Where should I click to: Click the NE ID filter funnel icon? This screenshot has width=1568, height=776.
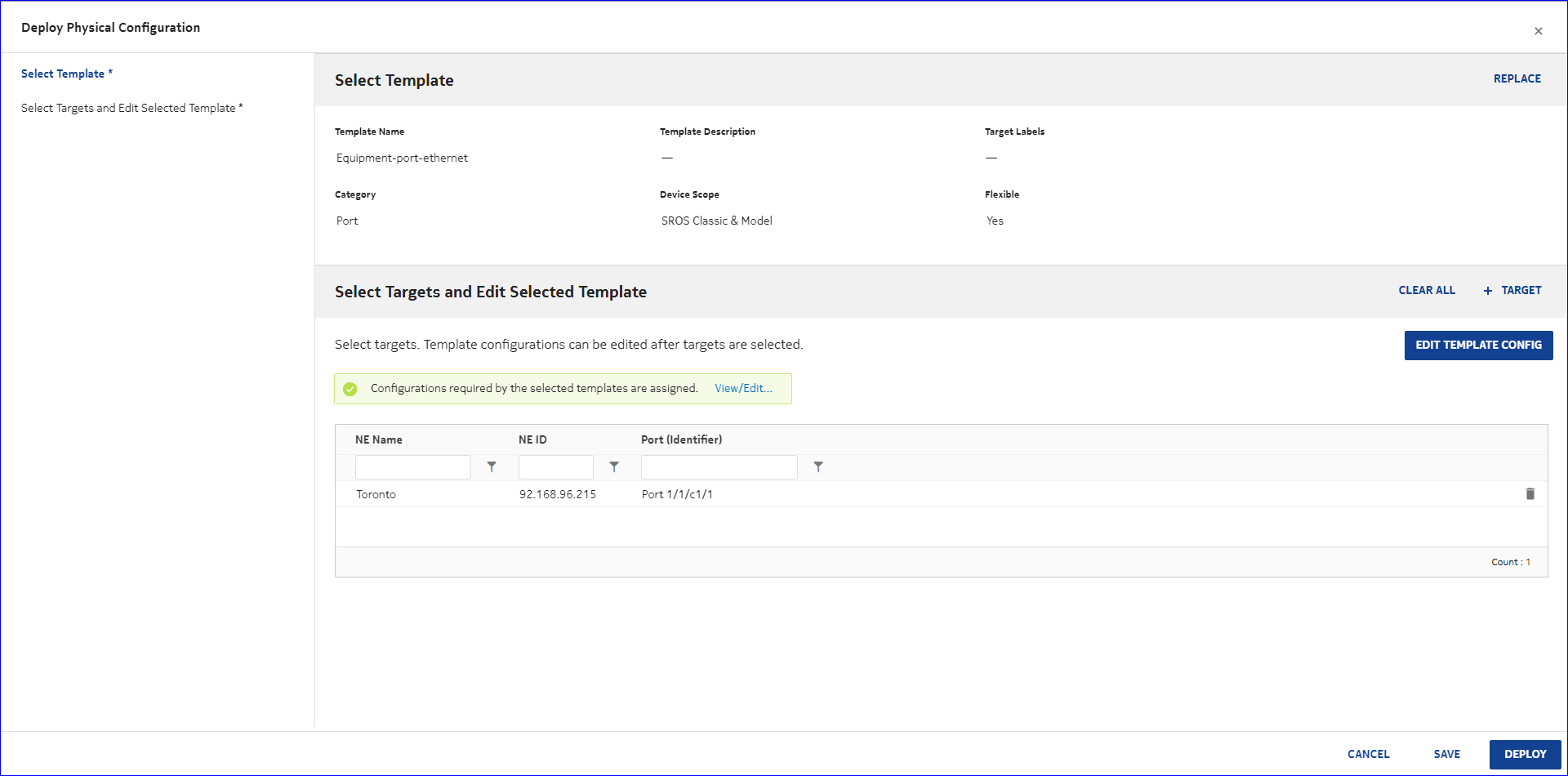(614, 467)
